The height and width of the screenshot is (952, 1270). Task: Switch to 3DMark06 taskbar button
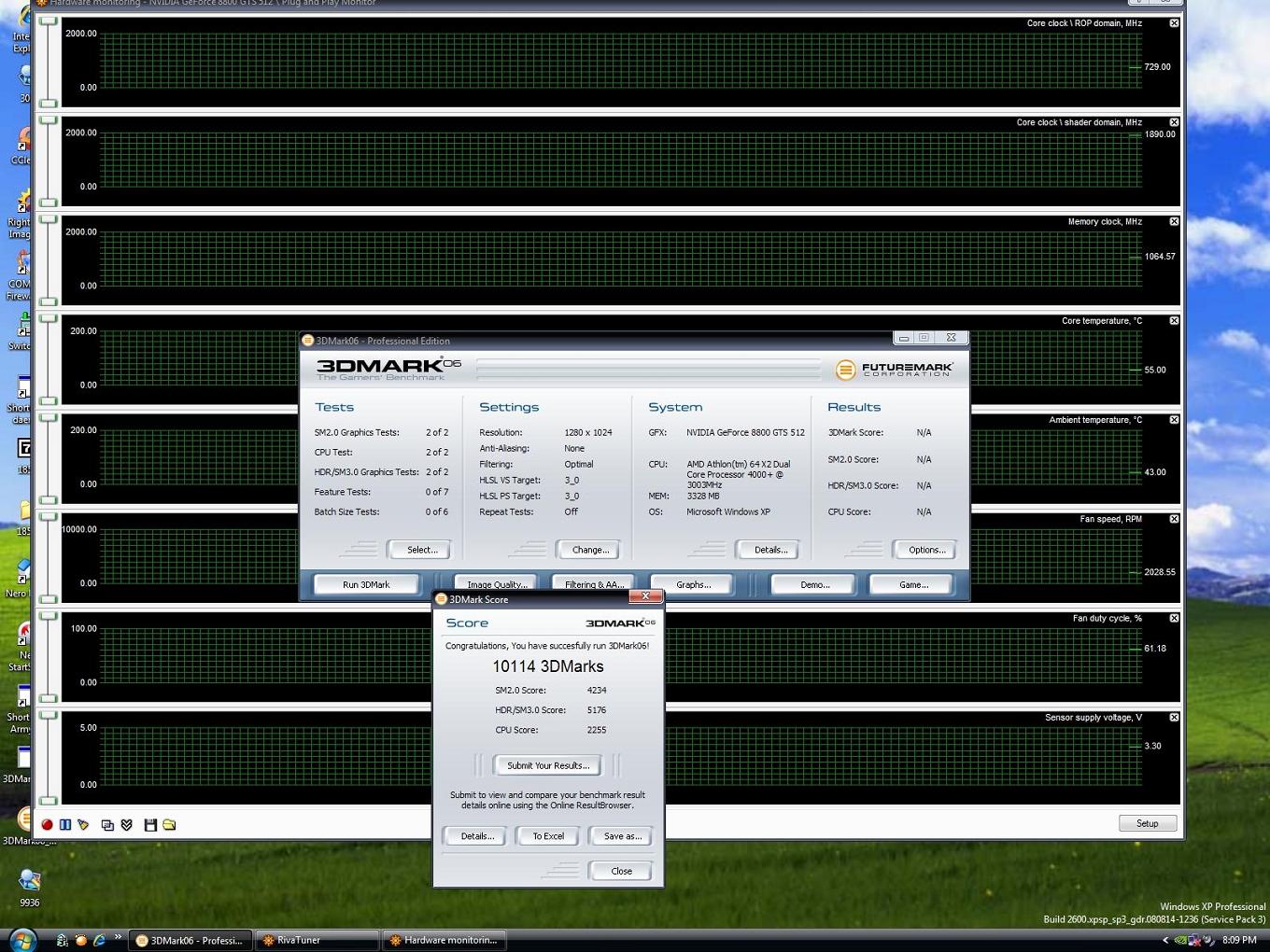(x=190, y=940)
